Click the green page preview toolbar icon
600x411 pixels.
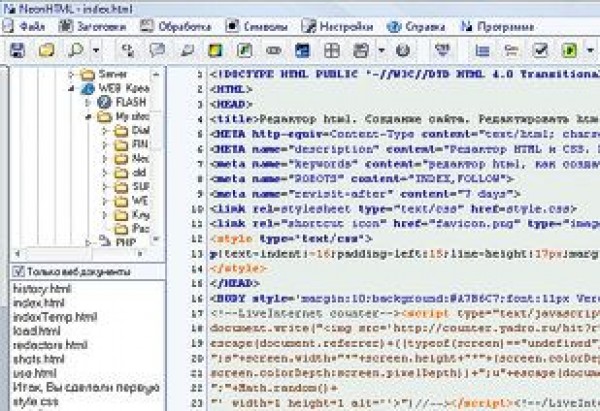(x=569, y=50)
